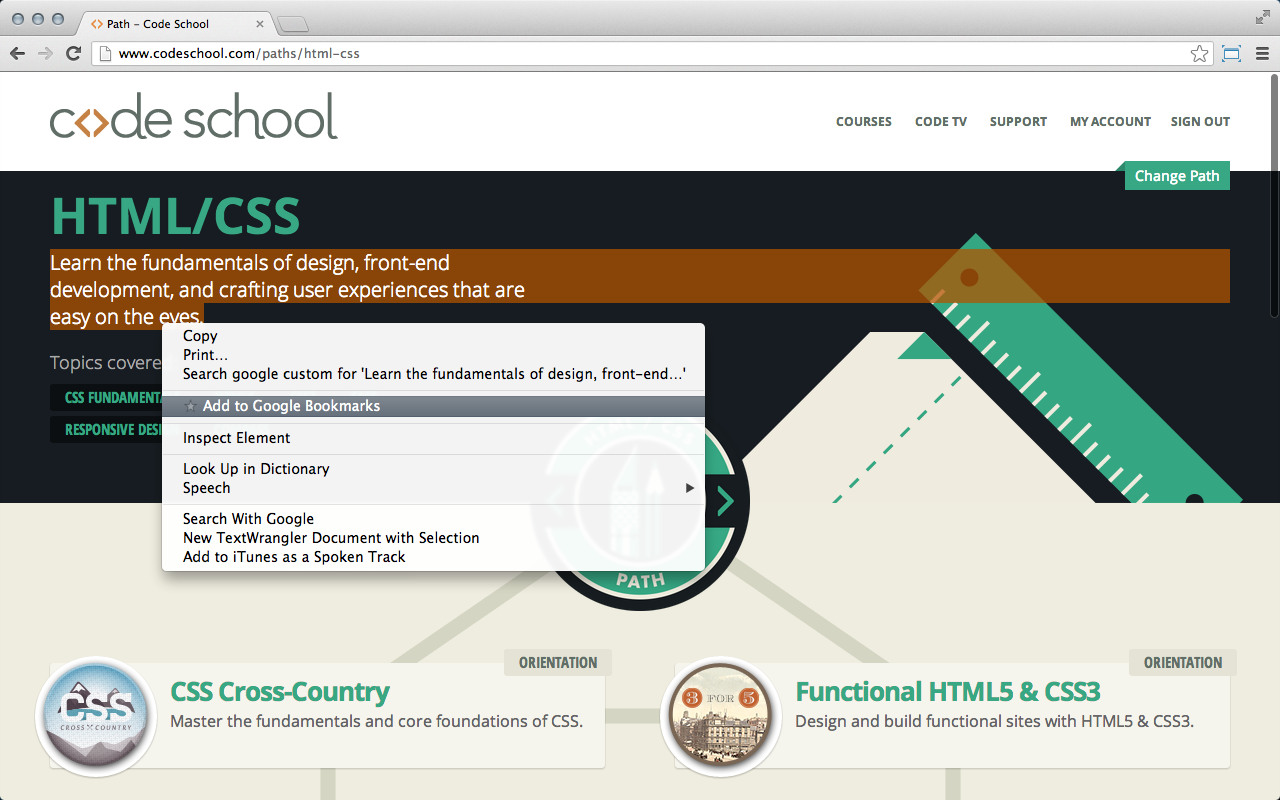Click the Functional HTML5 & CSS3 course badge
Viewport: 1280px width, 800px height.
pos(721,717)
